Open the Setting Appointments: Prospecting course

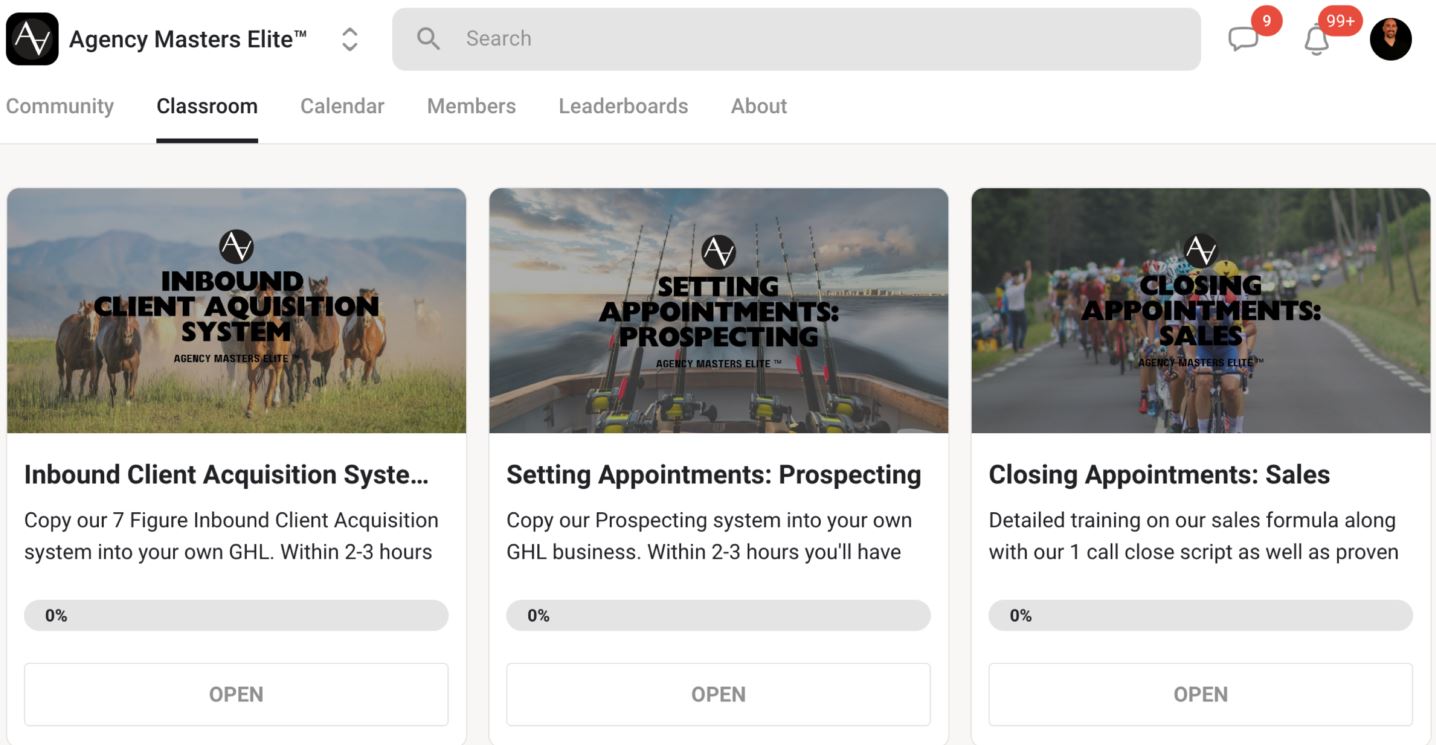pos(718,694)
